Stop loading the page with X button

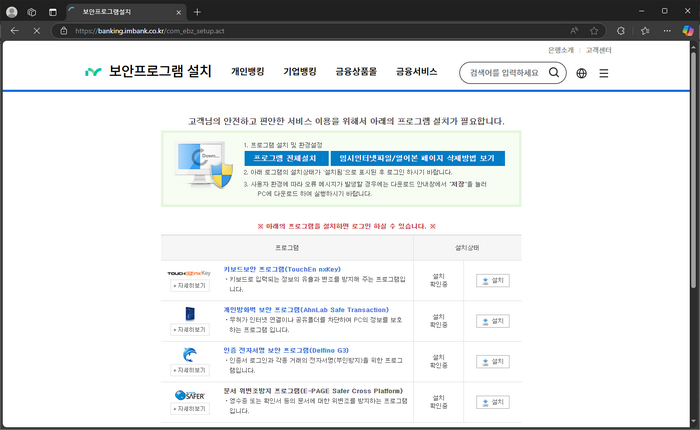(x=37, y=31)
